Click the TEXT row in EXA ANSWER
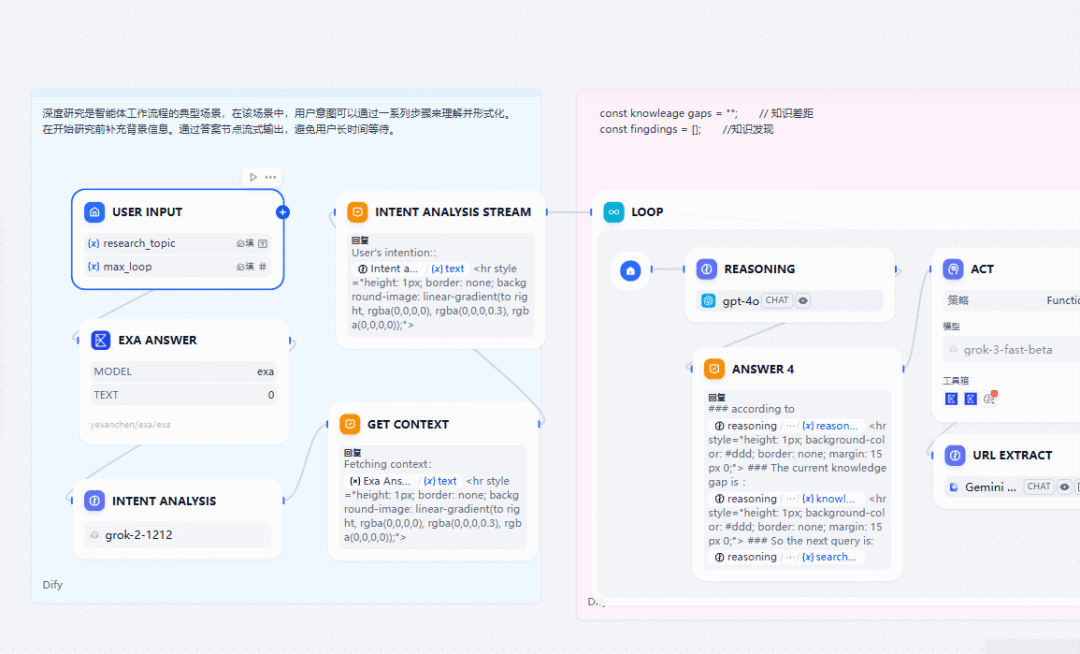The image size is (1080, 654). point(184,394)
